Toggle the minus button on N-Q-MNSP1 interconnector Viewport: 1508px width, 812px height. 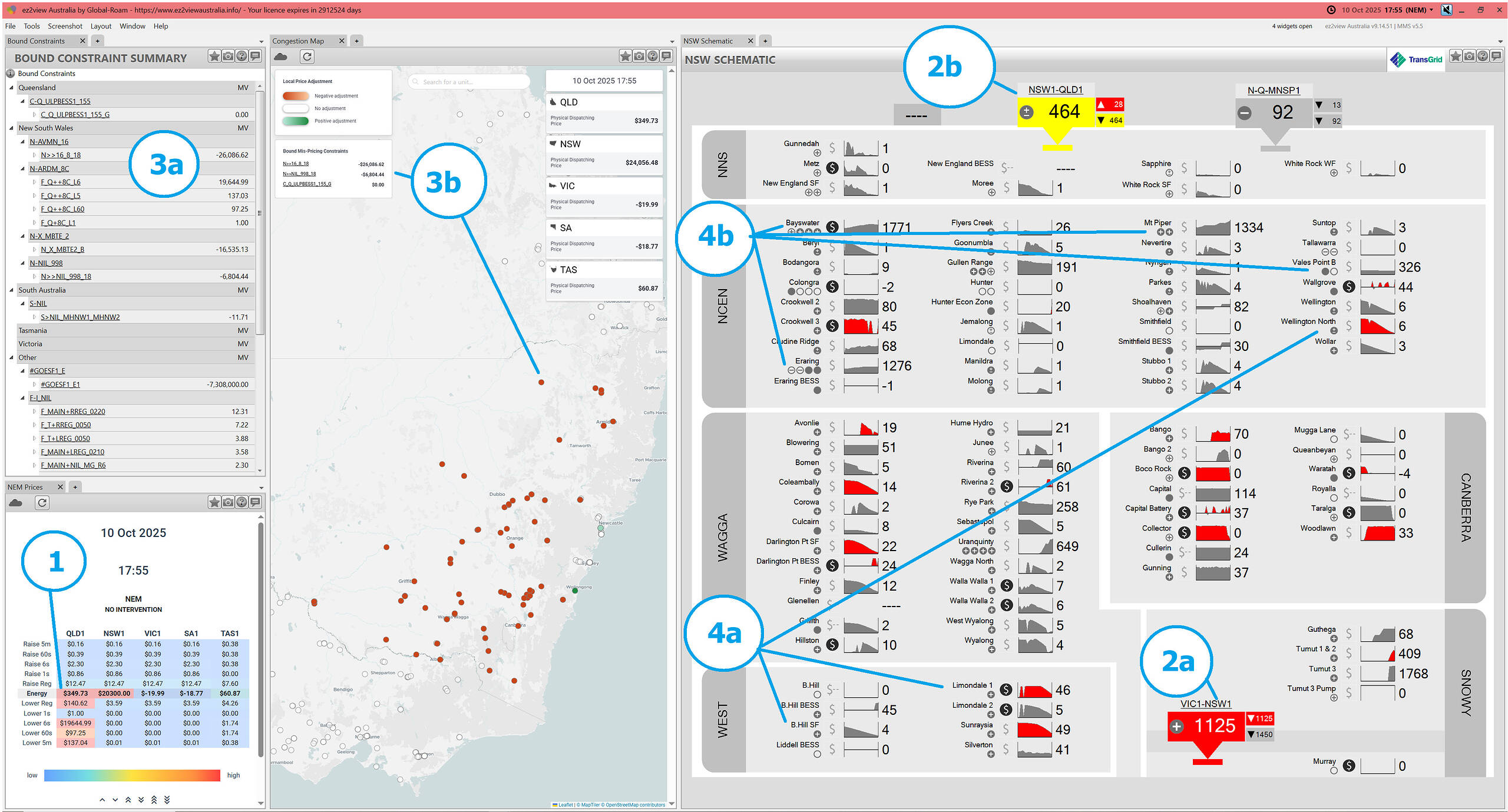coord(1245,112)
